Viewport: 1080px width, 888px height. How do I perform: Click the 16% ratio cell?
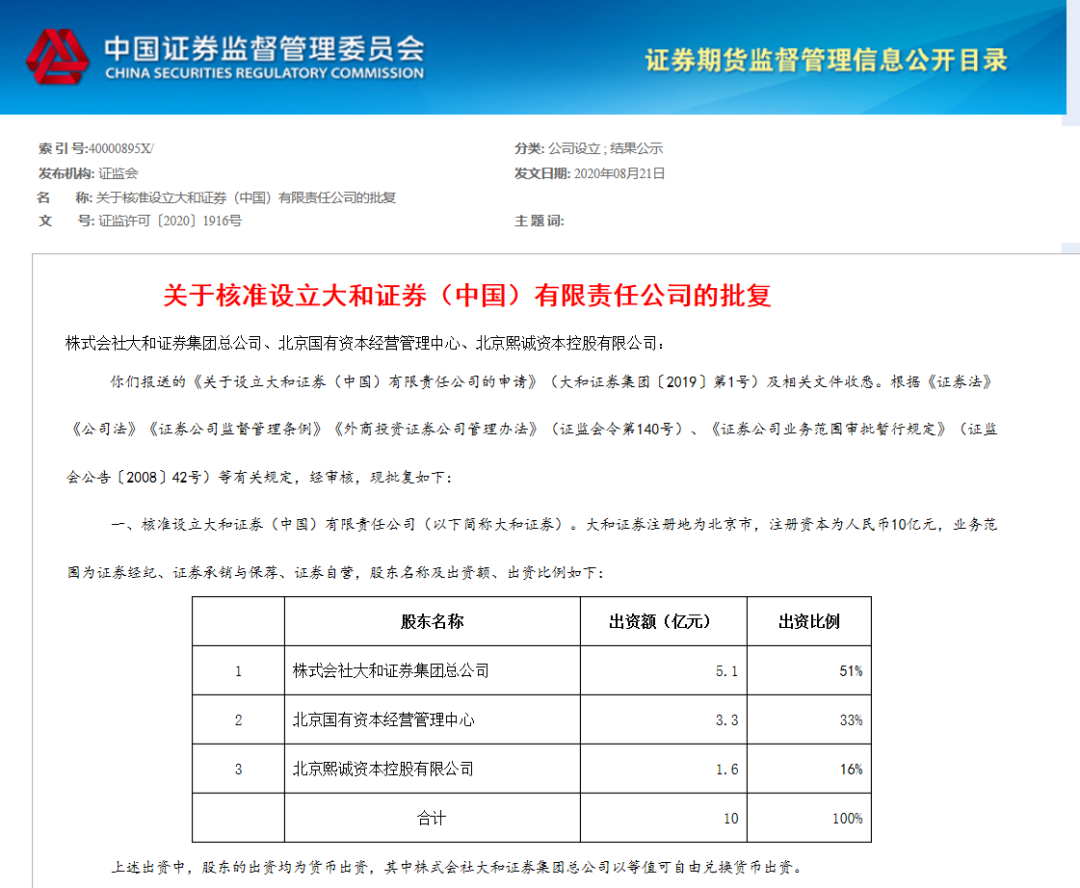click(x=809, y=768)
